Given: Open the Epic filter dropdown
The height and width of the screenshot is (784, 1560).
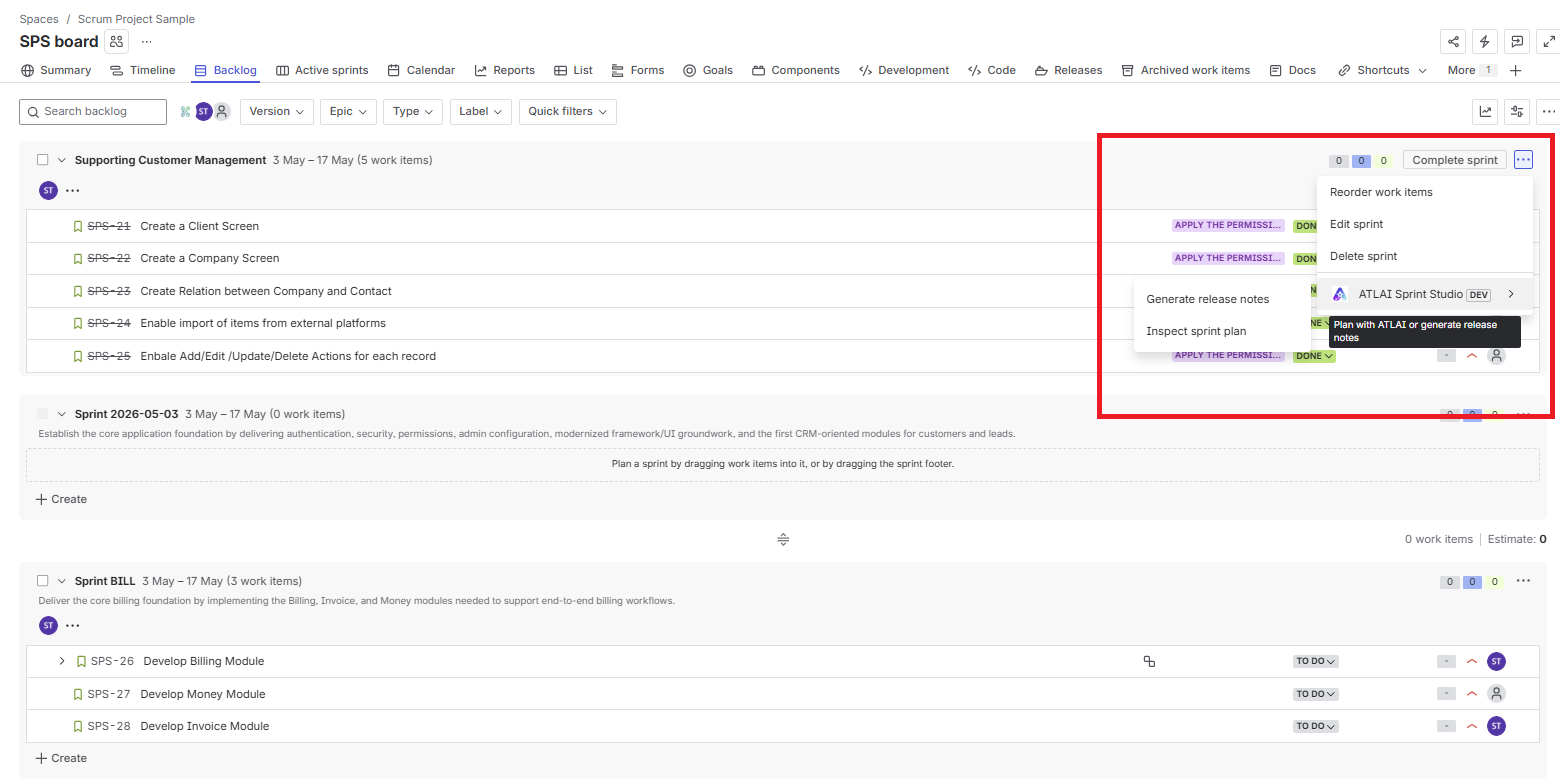Looking at the screenshot, I should pos(349,112).
